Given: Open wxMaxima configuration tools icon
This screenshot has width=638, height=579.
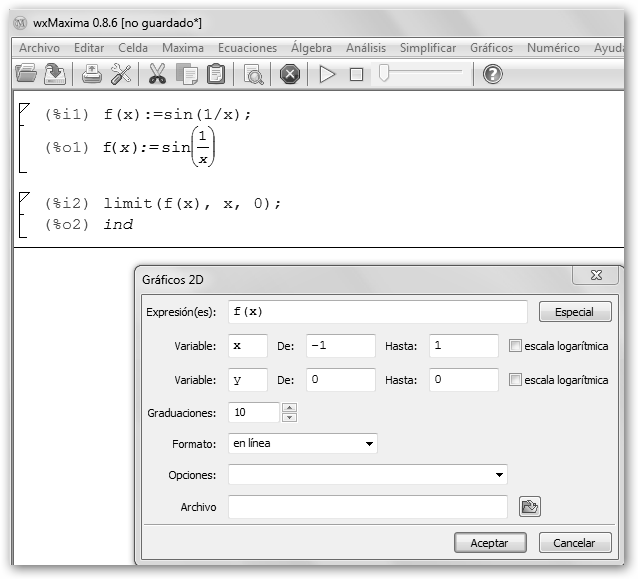Looking at the screenshot, I should 121,73.
